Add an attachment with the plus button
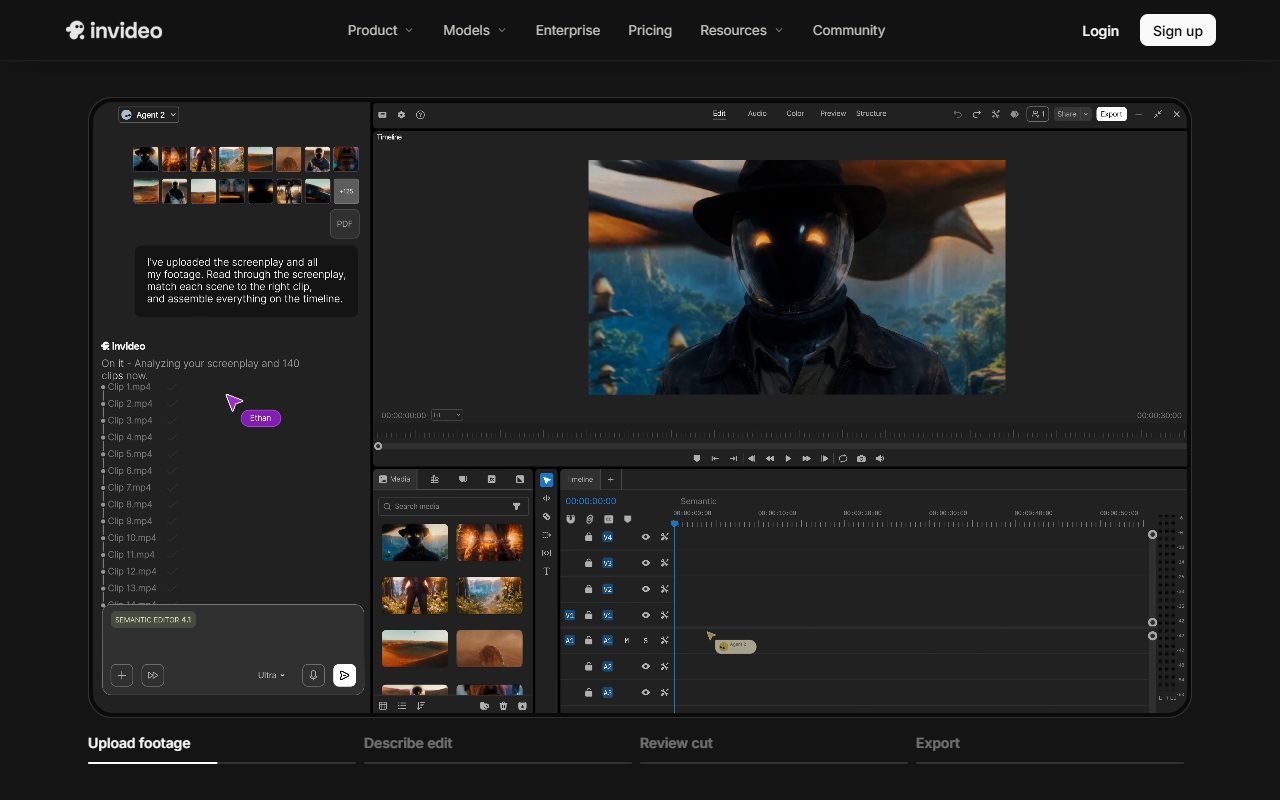 [x=121, y=676]
